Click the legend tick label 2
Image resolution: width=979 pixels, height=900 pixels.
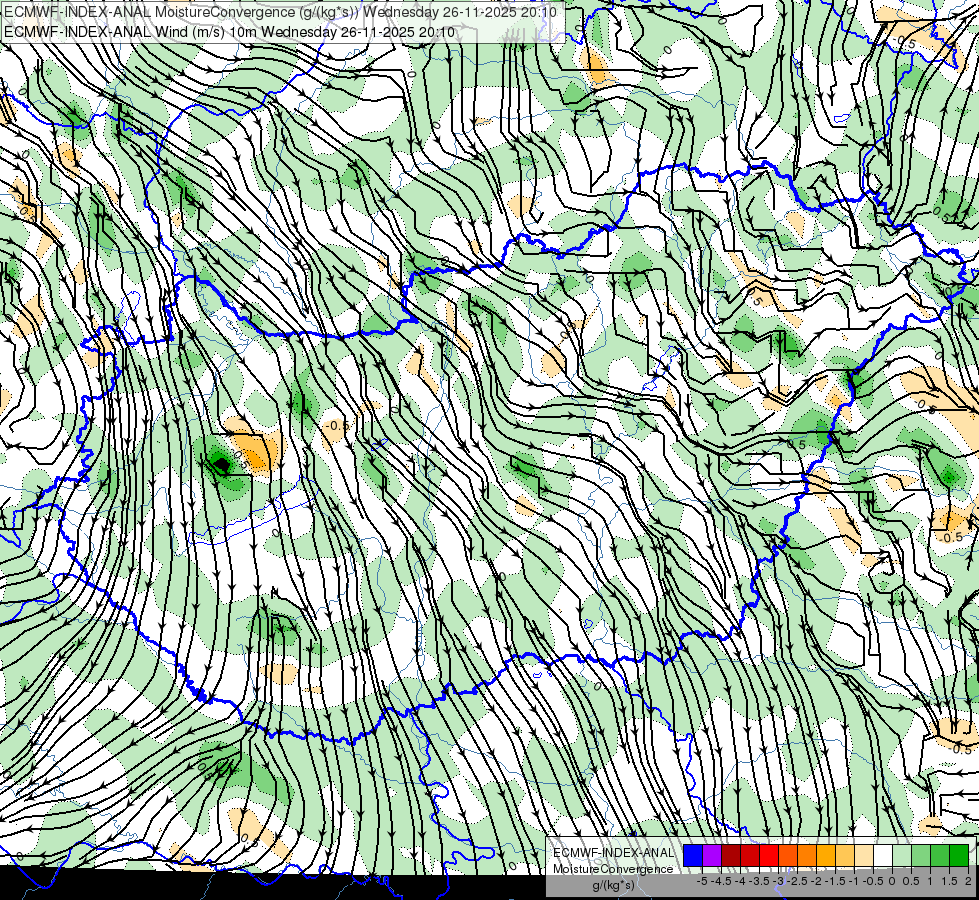(x=968, y=881)
